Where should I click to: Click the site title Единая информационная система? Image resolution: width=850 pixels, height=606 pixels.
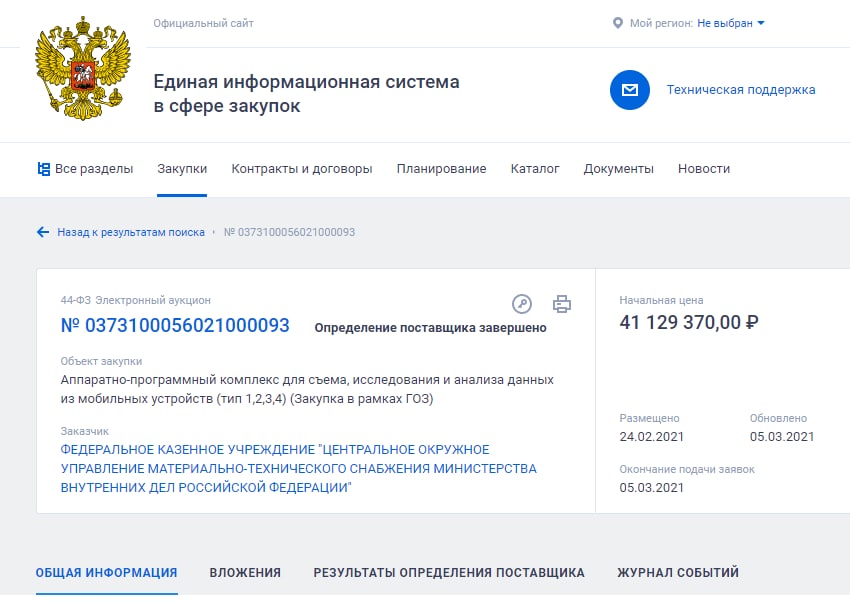306,94
